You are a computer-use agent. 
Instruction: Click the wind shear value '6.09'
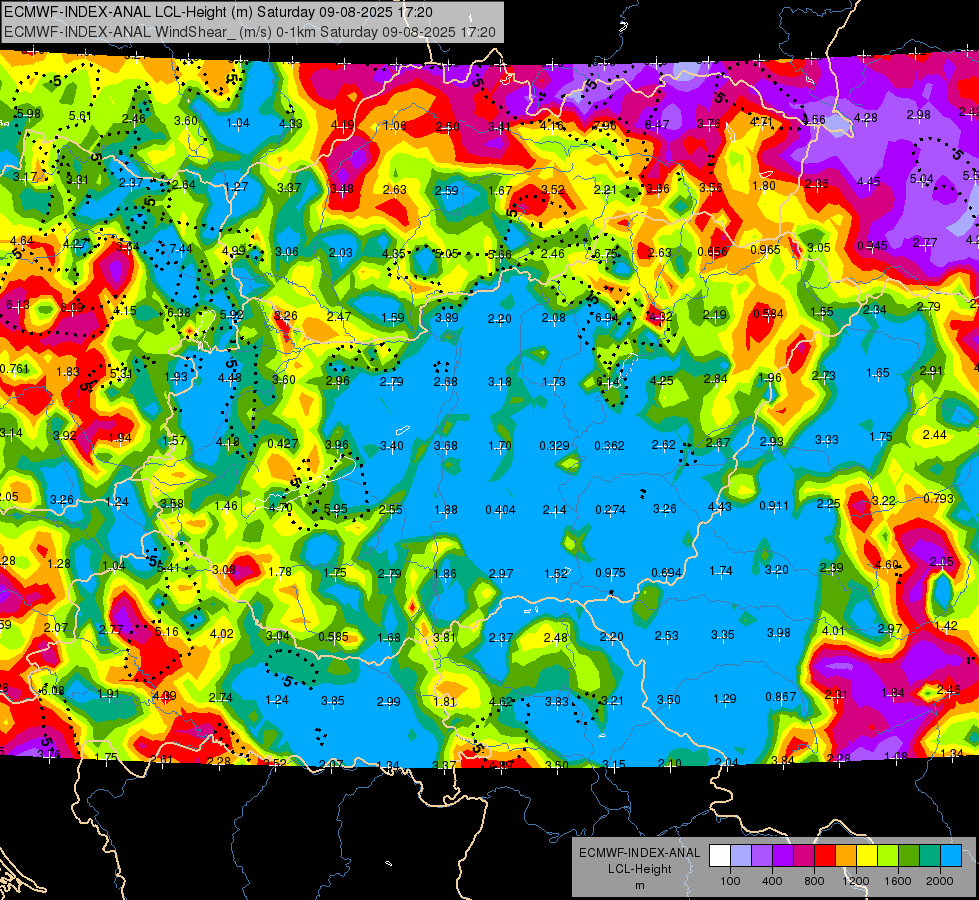coord(72,307)
